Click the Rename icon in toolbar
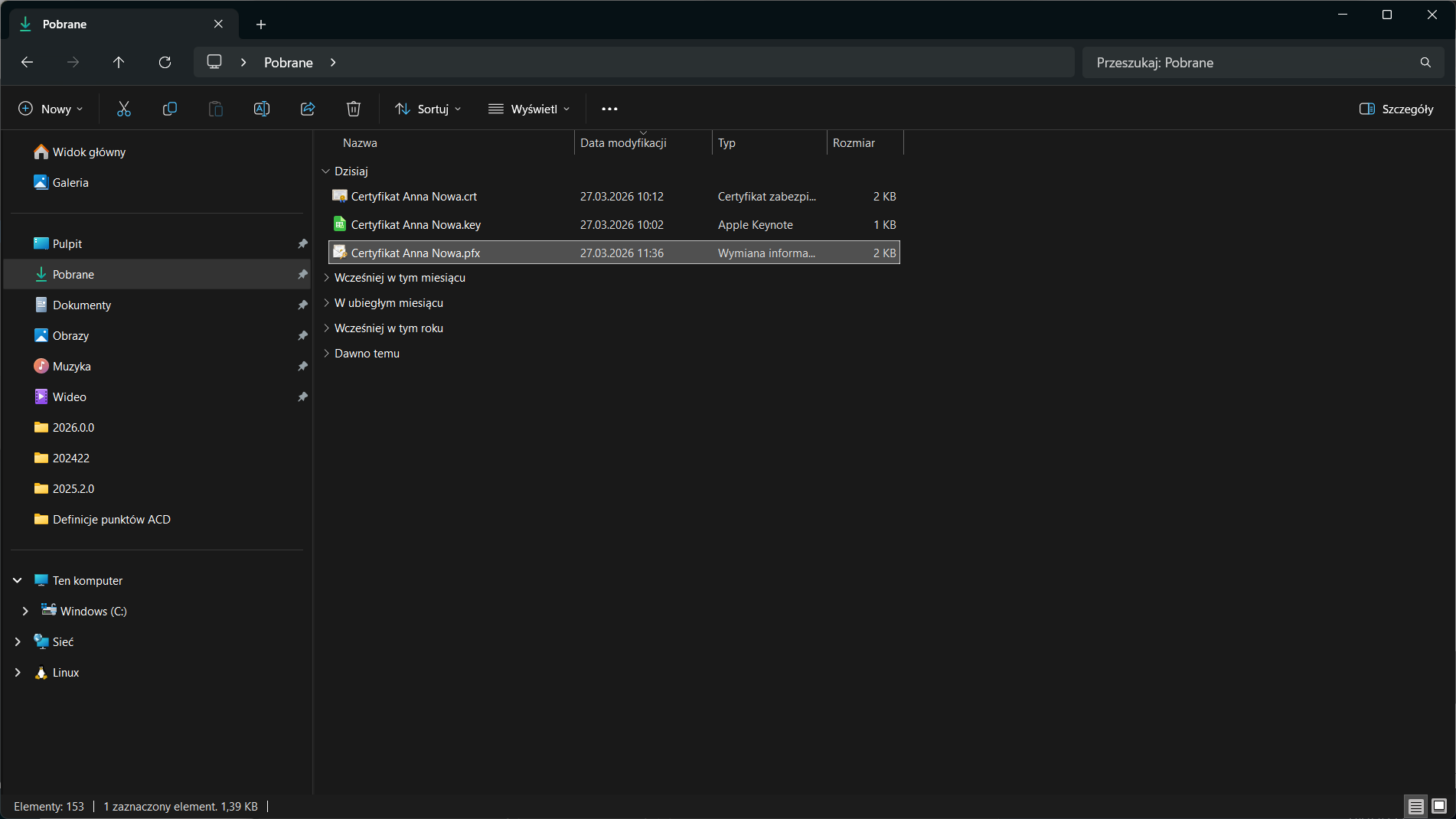This screenshot has width=1456, height=819. [262, 109]
